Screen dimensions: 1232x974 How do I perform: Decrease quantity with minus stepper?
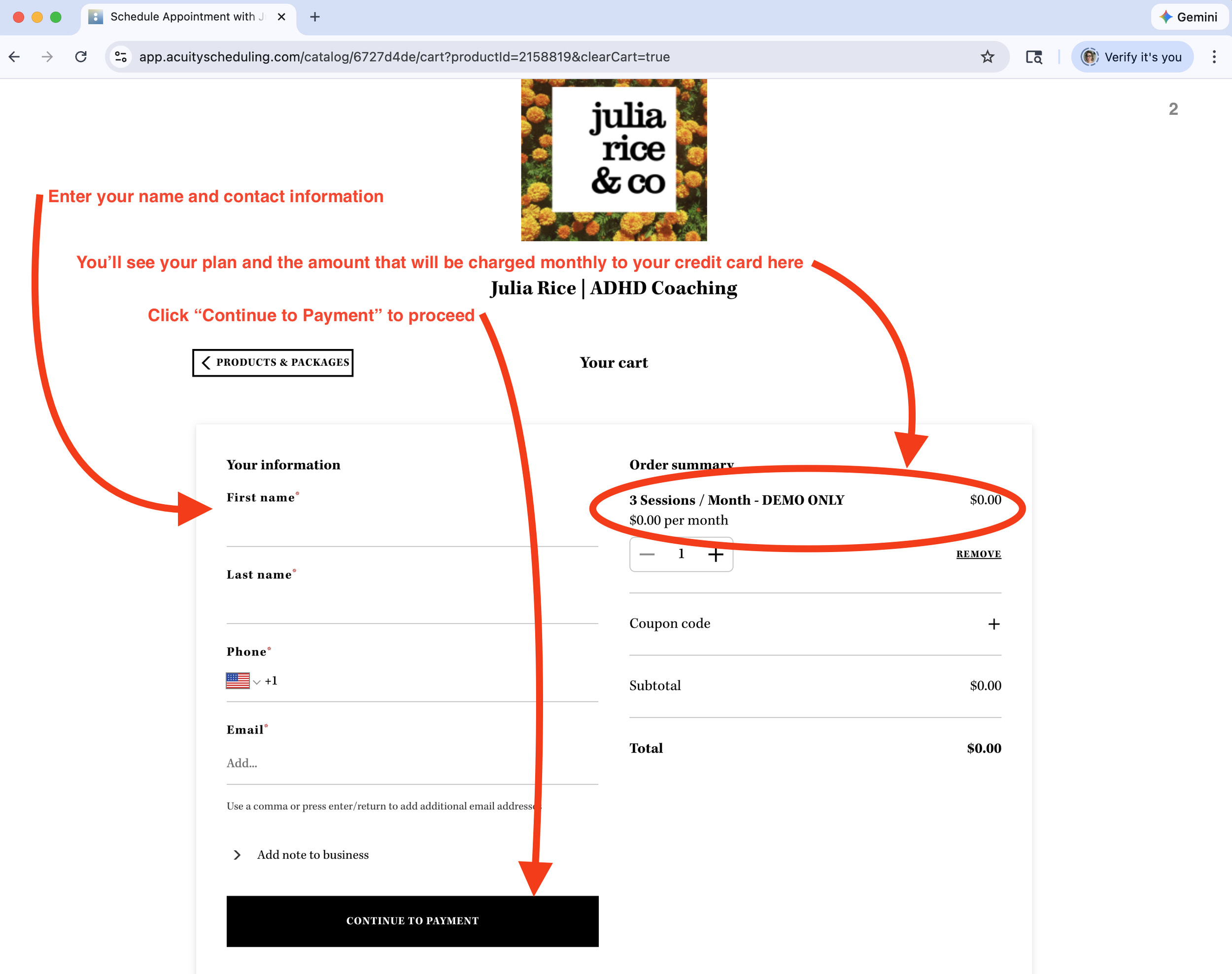[647, 555]
